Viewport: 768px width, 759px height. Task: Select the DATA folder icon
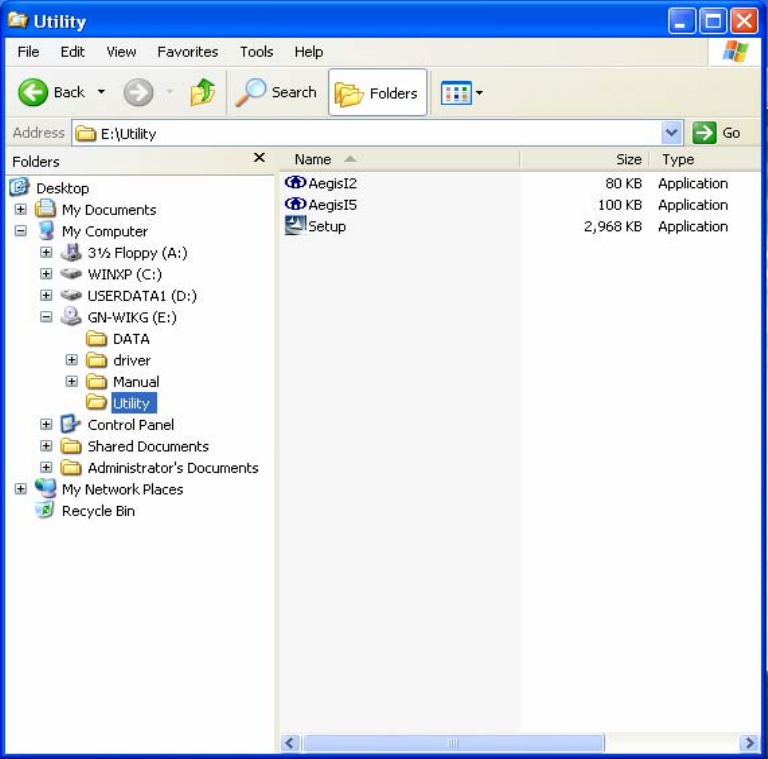click(x=96, y=338)
